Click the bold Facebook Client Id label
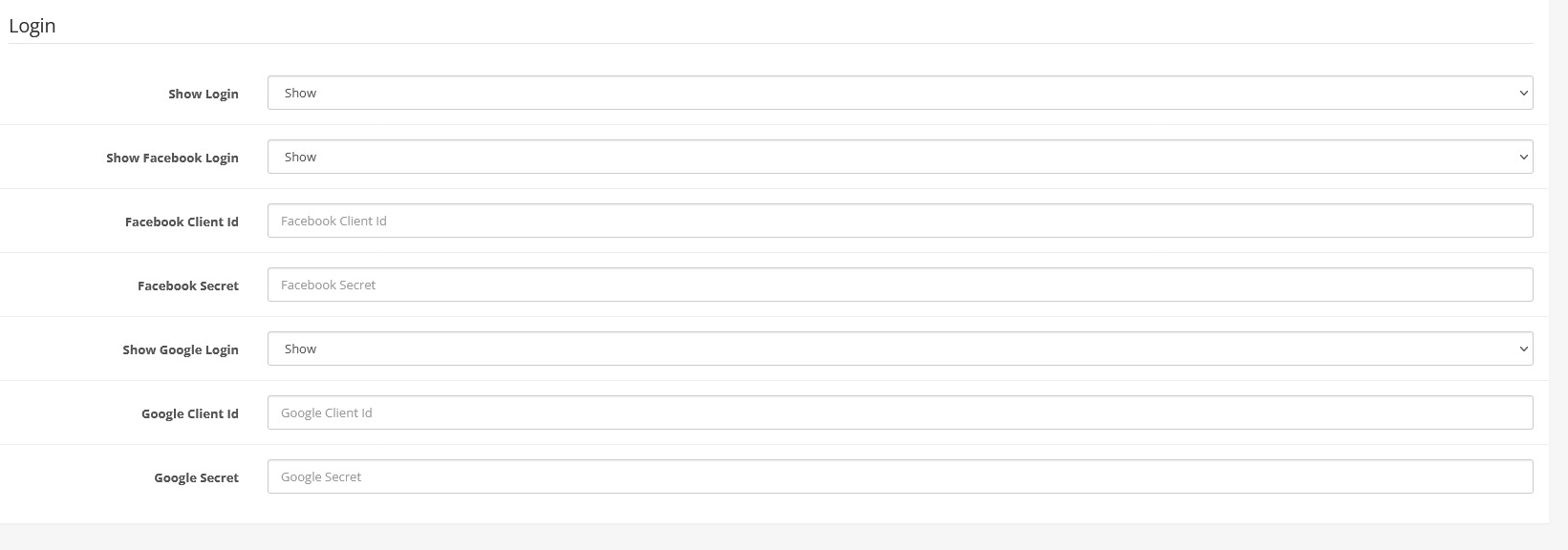 point(182,222)
